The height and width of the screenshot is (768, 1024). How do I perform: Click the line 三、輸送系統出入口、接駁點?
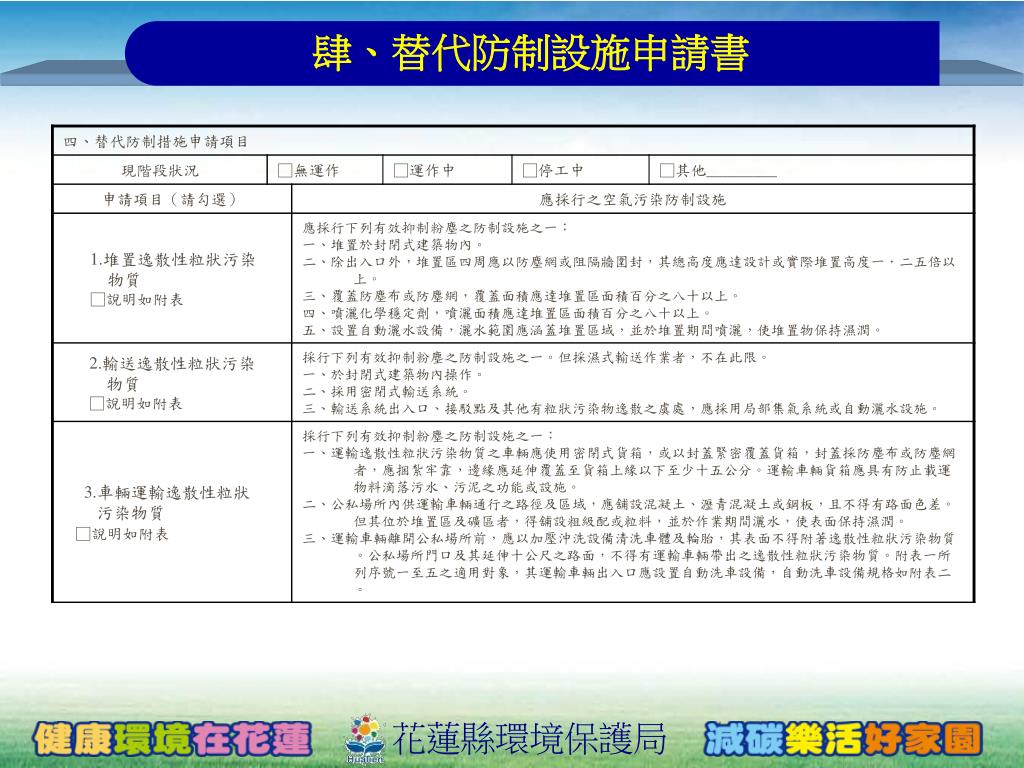click(x=622, y=409)
